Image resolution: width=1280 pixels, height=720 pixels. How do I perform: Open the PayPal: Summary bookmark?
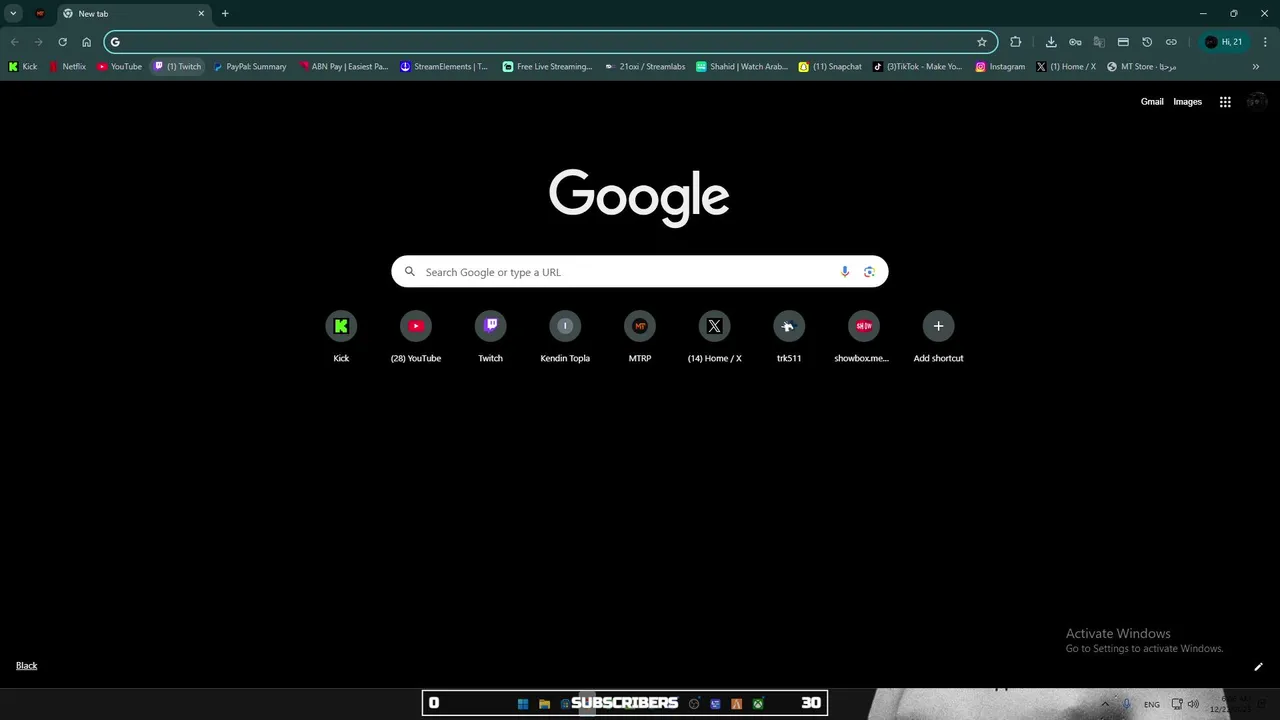pyautogui.click(x=250, y=67)
